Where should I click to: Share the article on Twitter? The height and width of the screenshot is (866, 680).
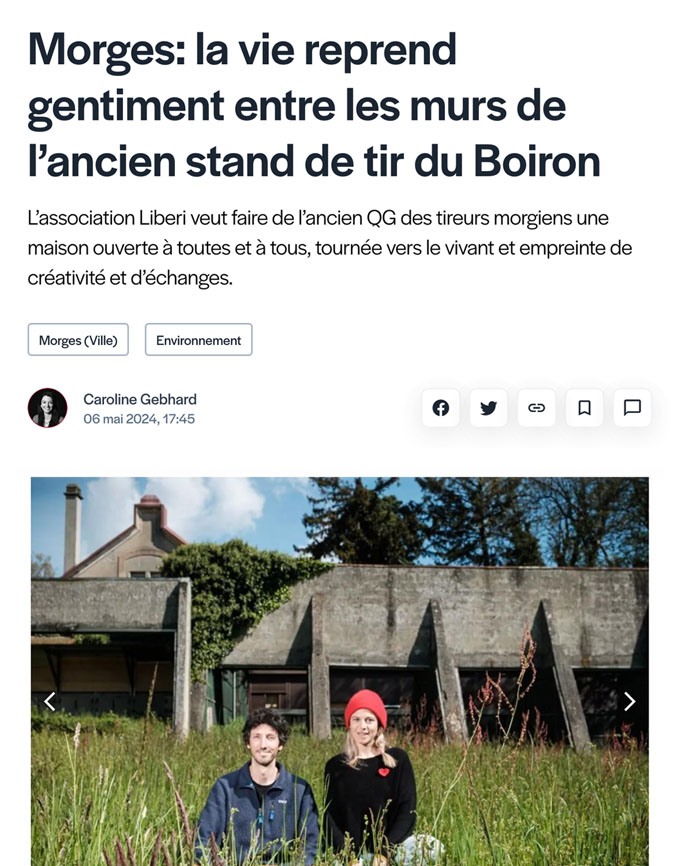(x=488, y=408)
